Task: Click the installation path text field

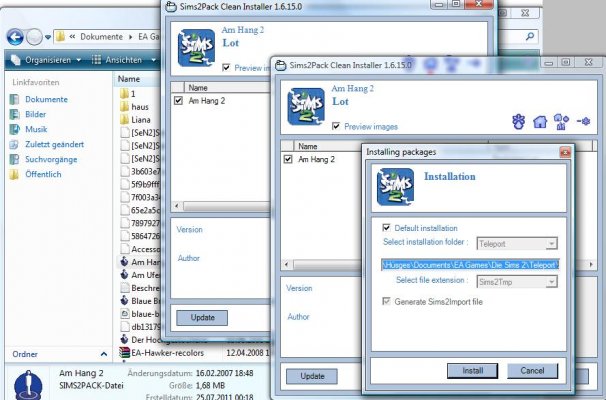Action: click(470, 265)
